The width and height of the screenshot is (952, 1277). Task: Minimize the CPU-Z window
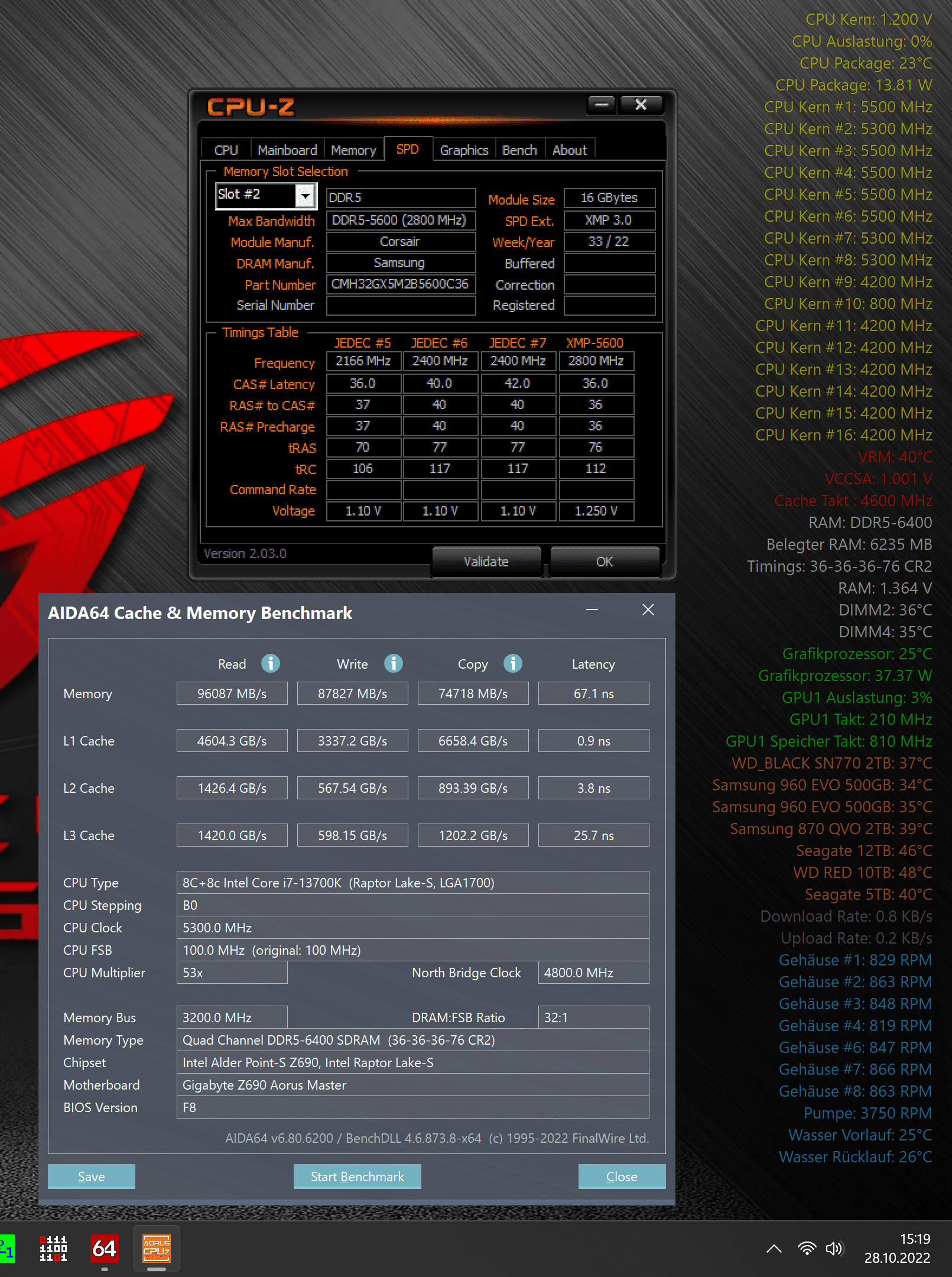[602, 105]
